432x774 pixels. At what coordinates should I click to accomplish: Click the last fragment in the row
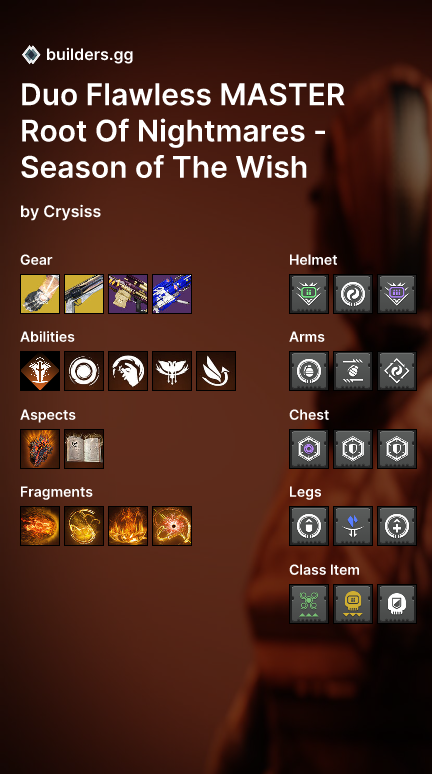click(x=172, y=526)
